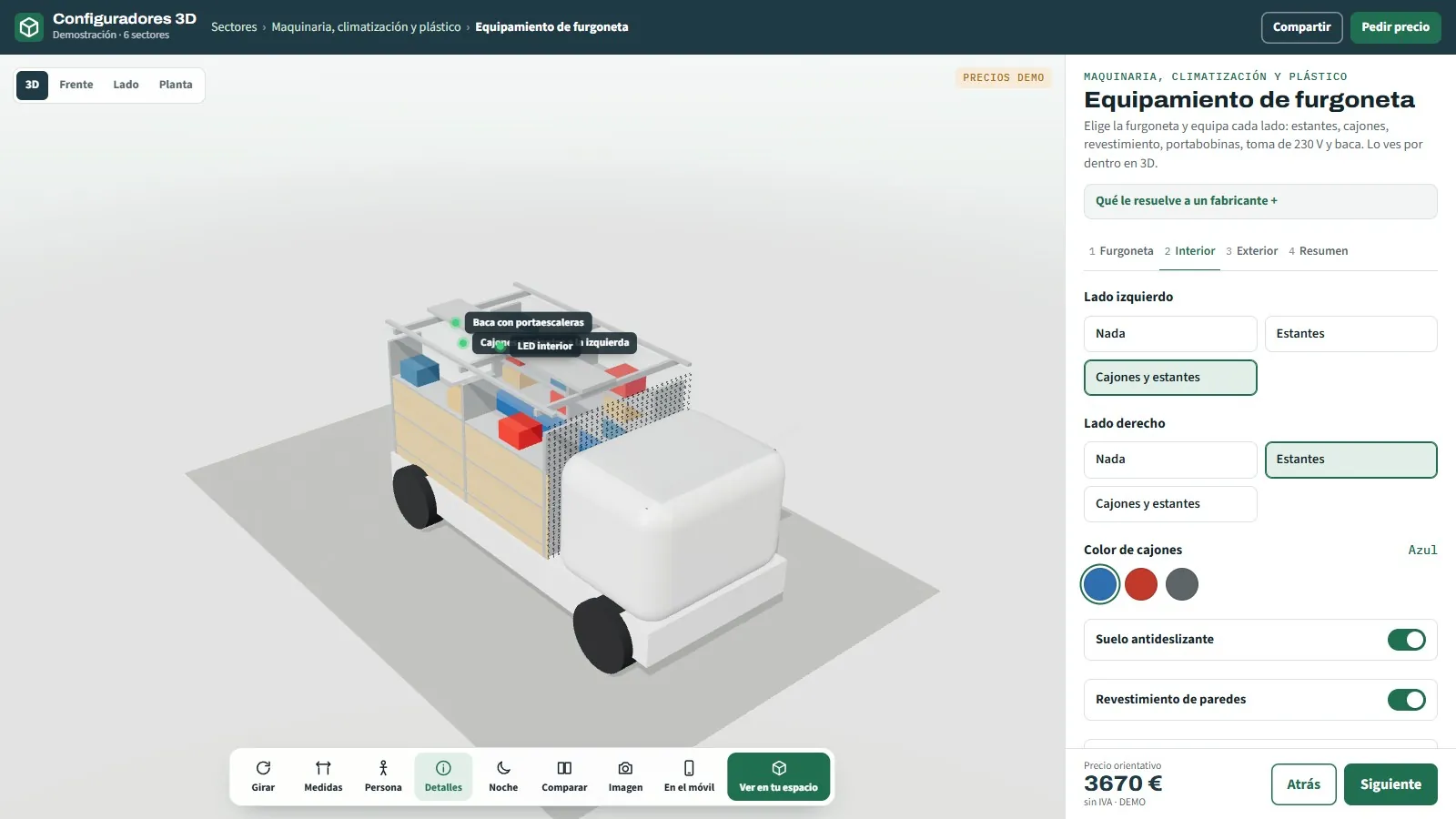Turn off Revestimiento de paredes
1456x819 pixels.
[x=1406, y=700]
